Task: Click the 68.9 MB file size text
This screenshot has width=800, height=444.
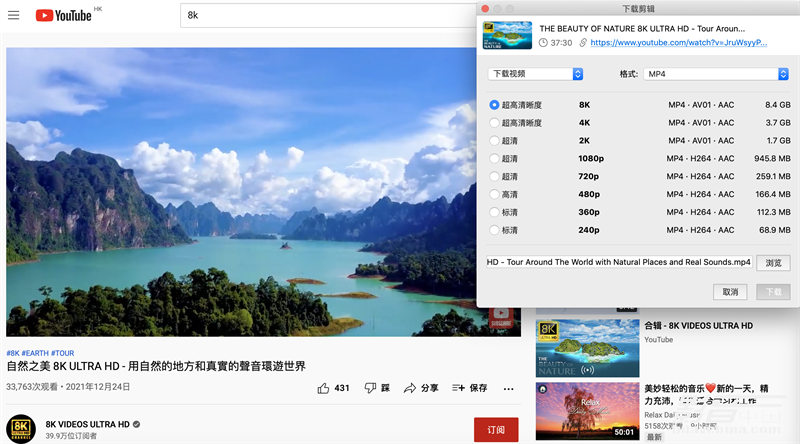Action: (x=774, y=230)
